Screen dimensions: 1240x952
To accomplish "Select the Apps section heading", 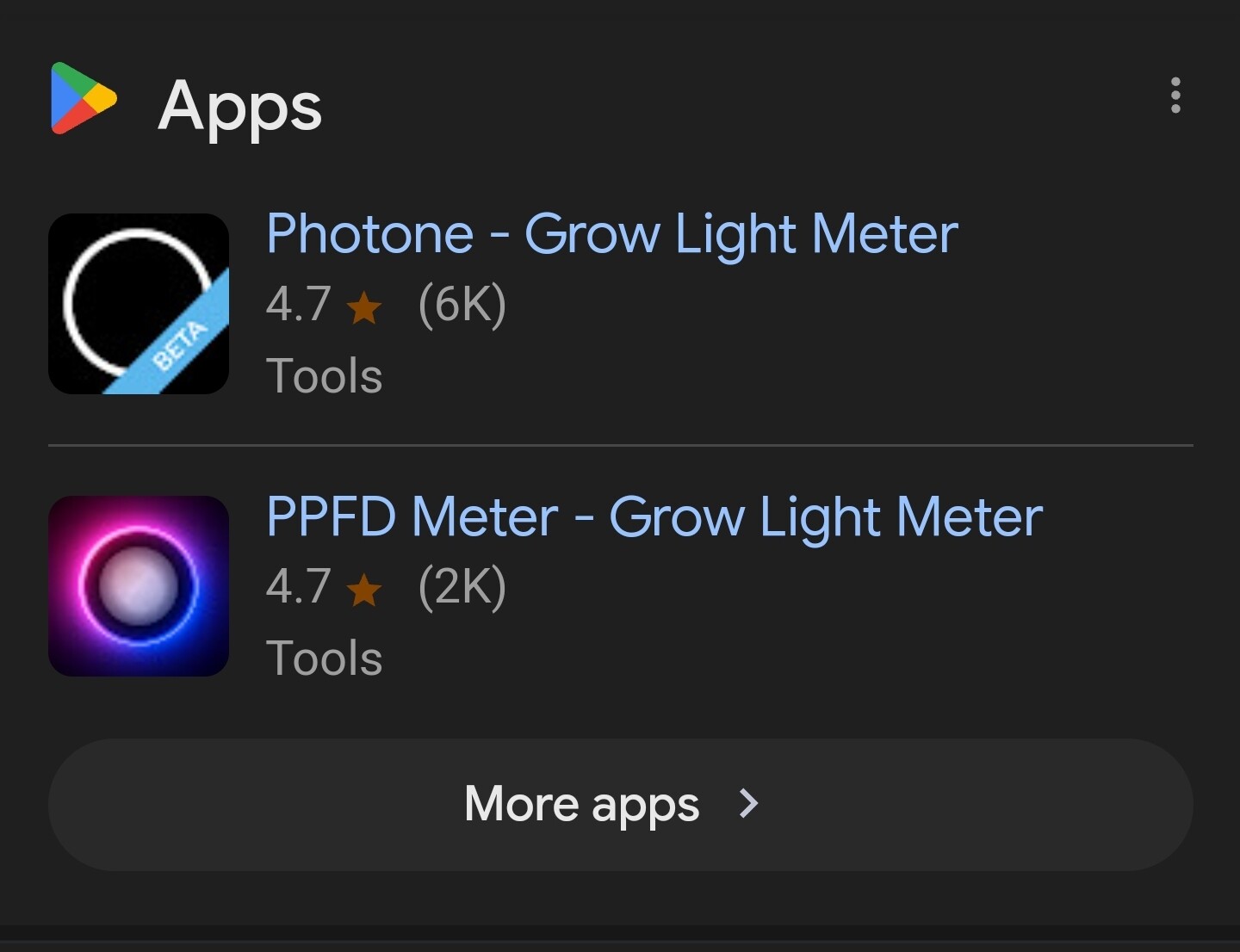I will (x=240, y=107).
